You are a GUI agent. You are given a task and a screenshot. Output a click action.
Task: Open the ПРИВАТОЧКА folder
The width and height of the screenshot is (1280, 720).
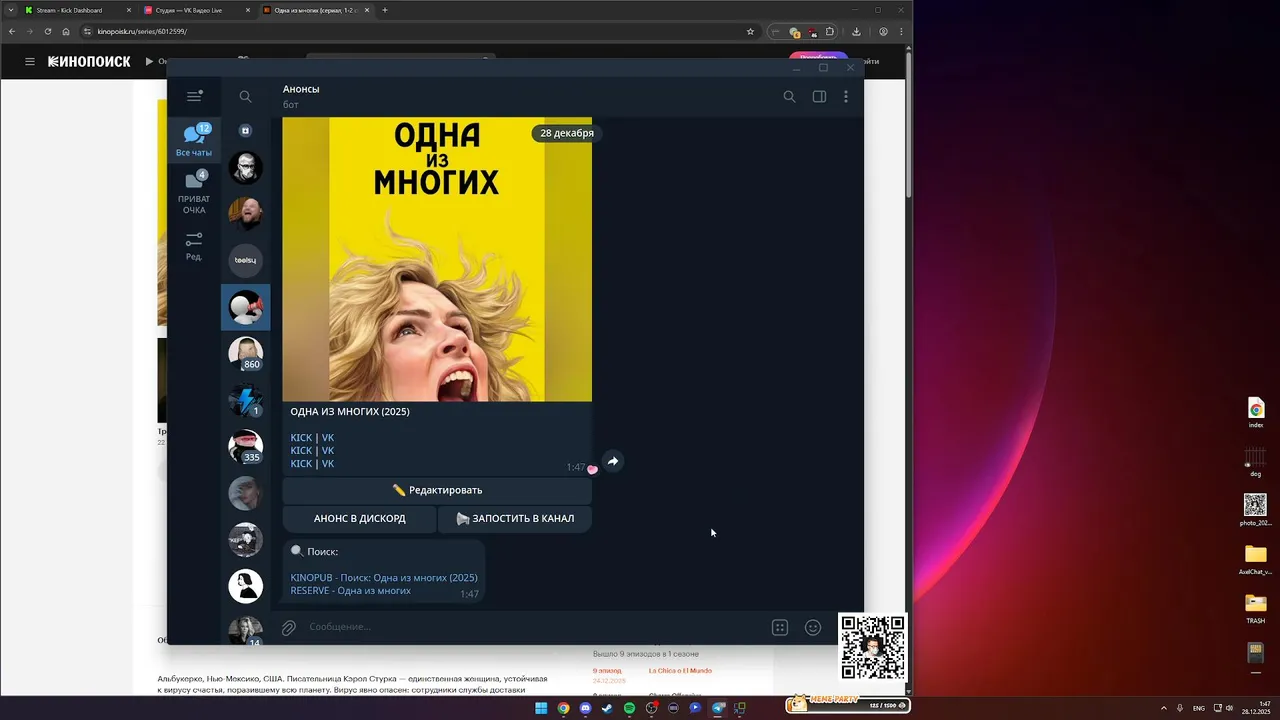click(194, 192)
